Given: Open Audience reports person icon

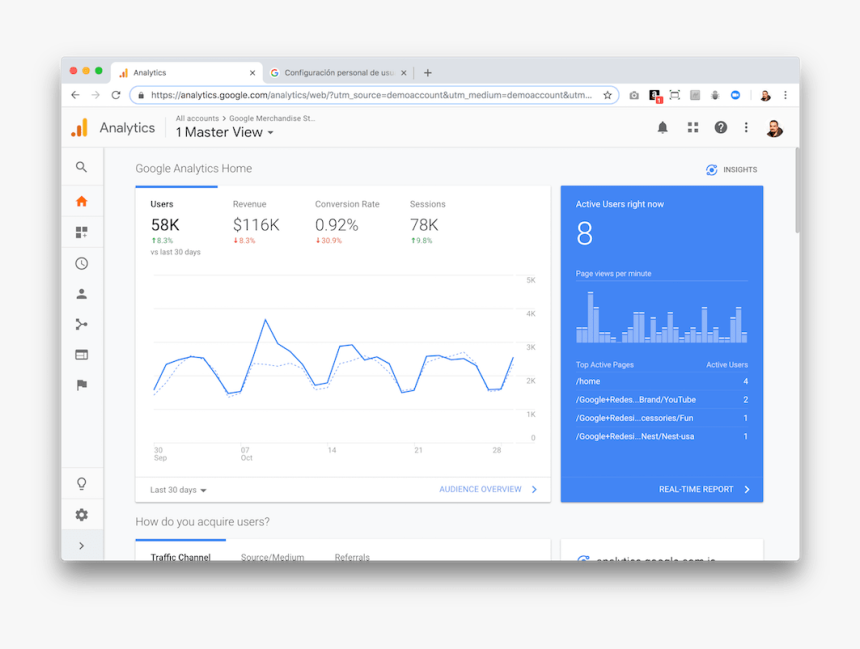Looking at the screenshot, I should click(81, 294).
